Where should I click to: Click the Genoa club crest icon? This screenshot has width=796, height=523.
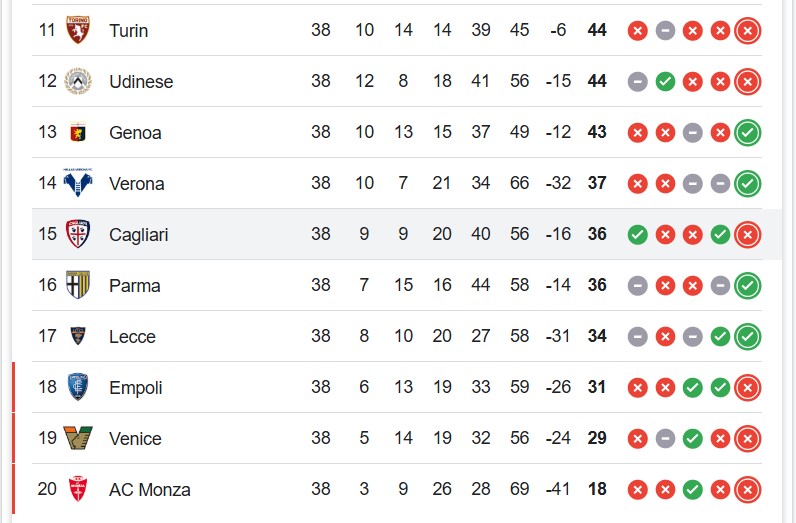78,132
